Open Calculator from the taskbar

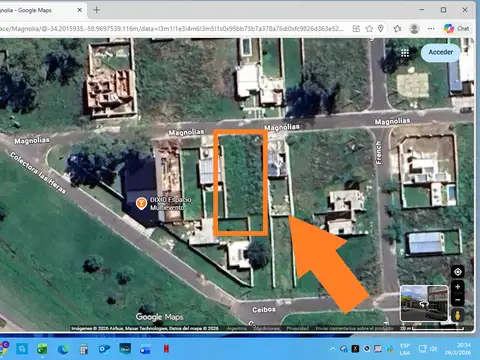point(84,349)
